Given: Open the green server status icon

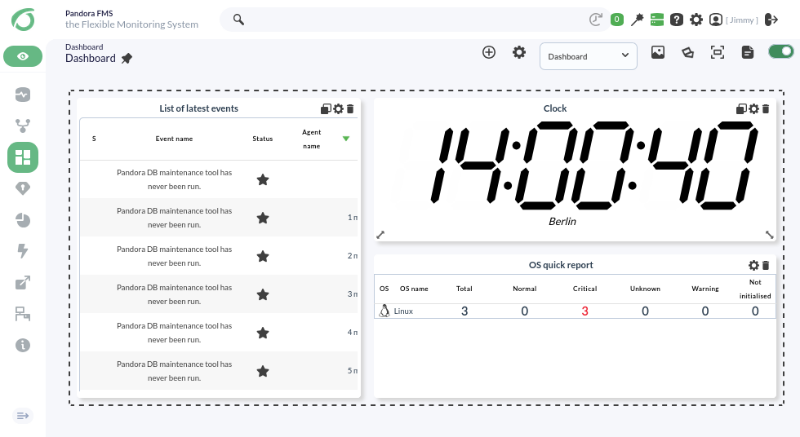Looking at the screenshot, I should tap(657, 19).
